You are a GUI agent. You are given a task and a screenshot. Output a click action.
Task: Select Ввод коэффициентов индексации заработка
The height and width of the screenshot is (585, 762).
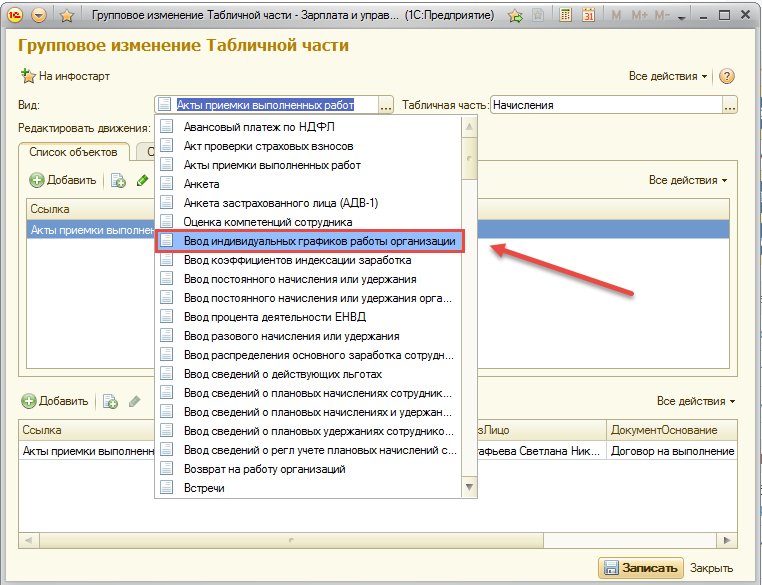(x=308, y=260)
